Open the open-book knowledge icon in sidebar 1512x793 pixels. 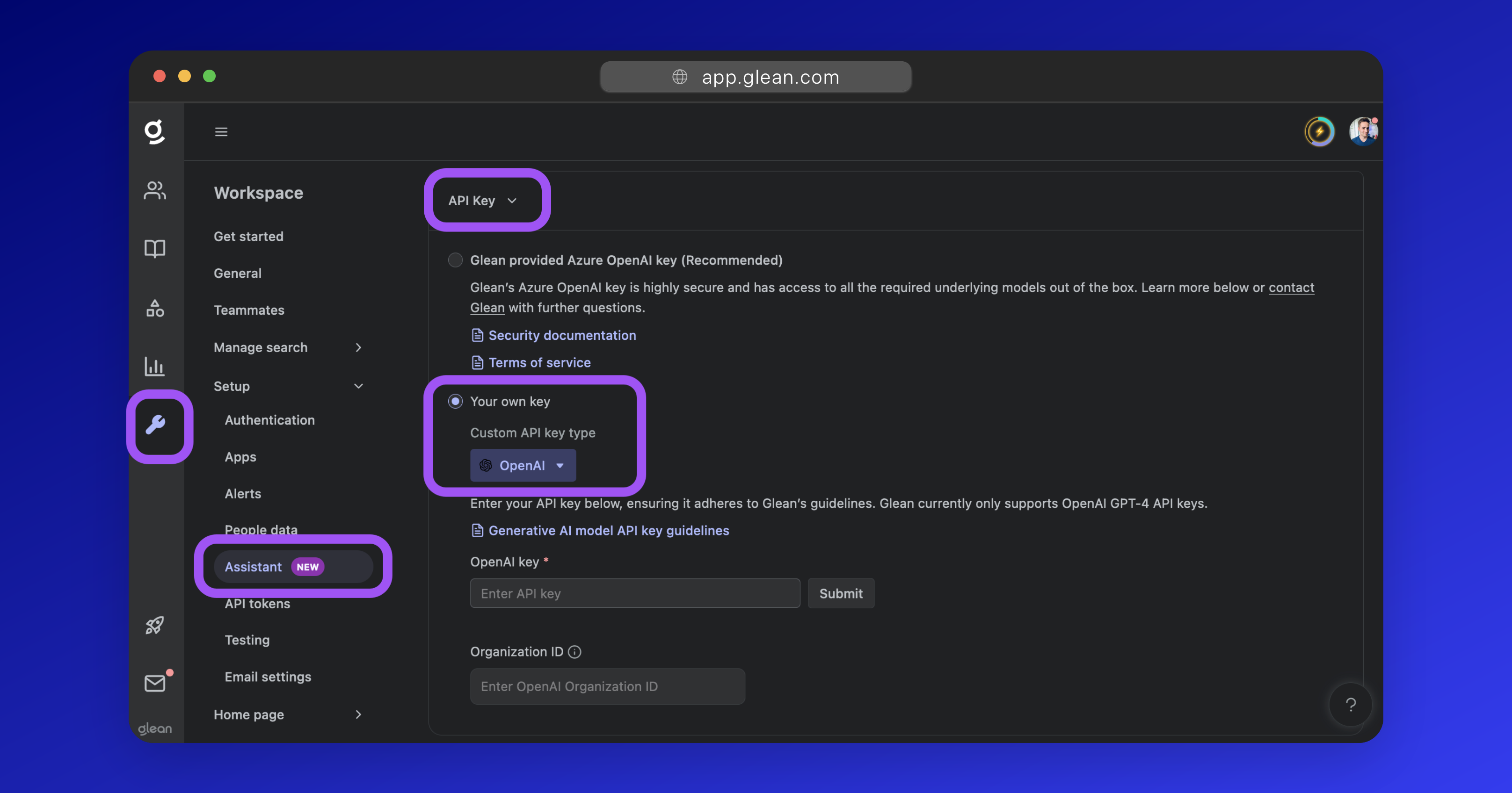[x=154, y=249]
